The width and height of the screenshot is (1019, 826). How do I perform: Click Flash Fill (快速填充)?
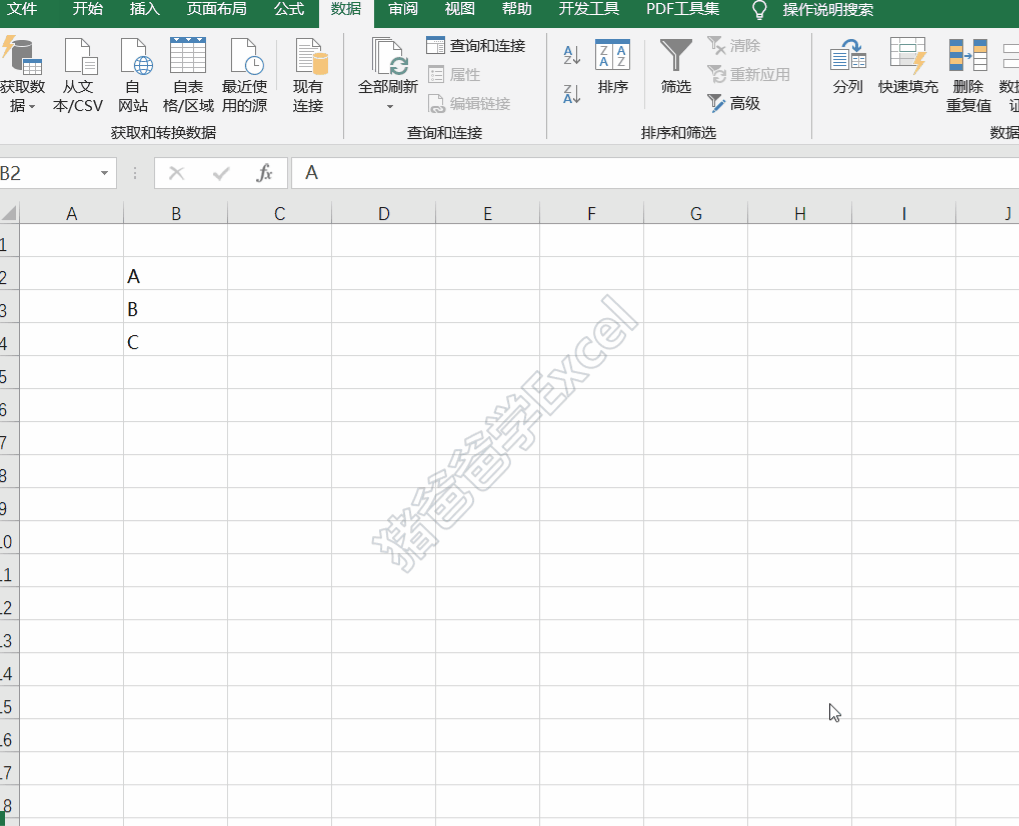pos(908,66)
